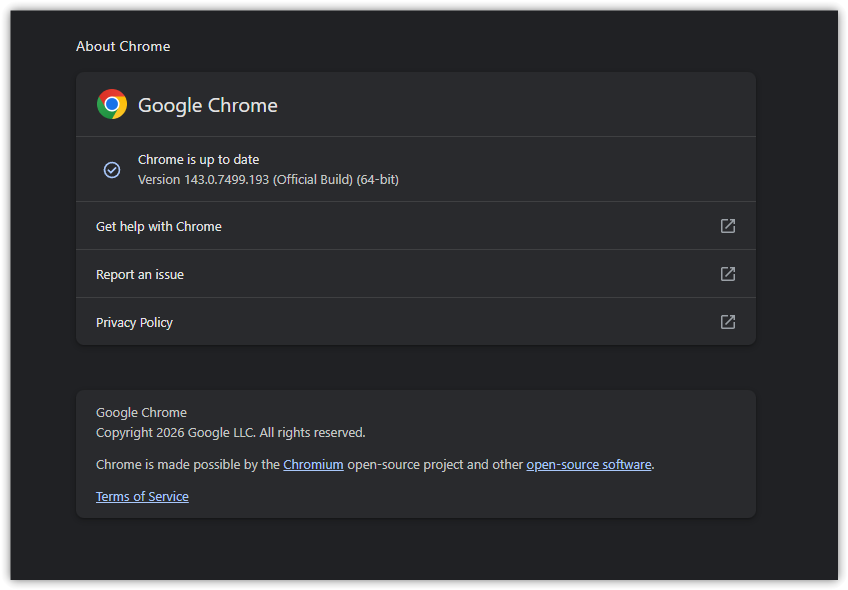Click the About Chrome page heading
The width and height of the screenshot is (848, 590).
click(123, 47)
